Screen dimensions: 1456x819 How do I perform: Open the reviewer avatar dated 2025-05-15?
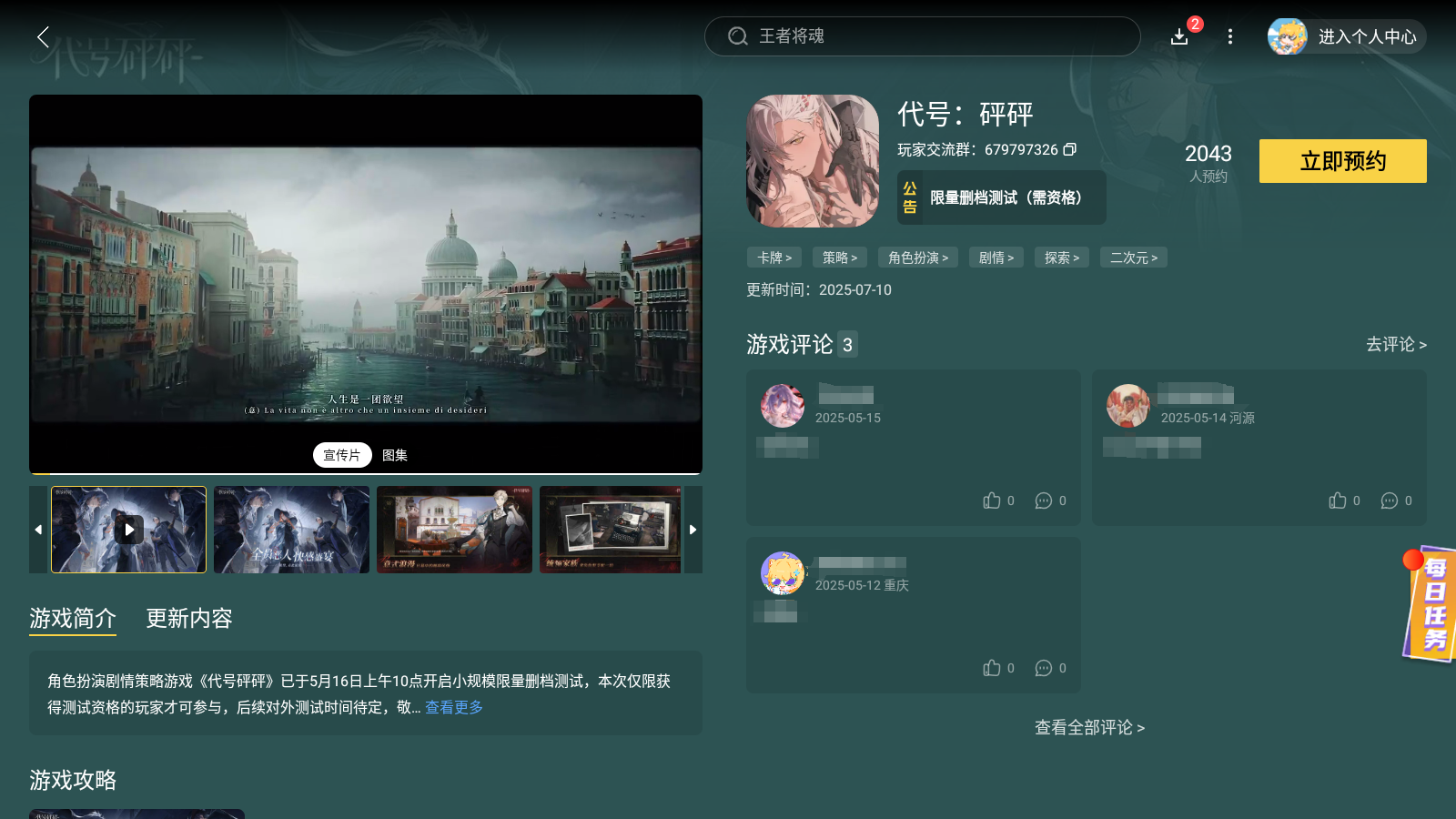pyautogui.click(x=783, y=406)
